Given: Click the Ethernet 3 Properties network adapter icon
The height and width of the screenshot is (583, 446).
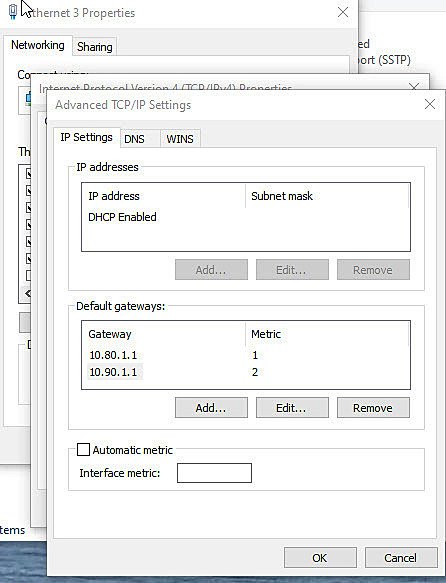Looking at the screenshot, I should pyautogui.click(x=13, y=12).
